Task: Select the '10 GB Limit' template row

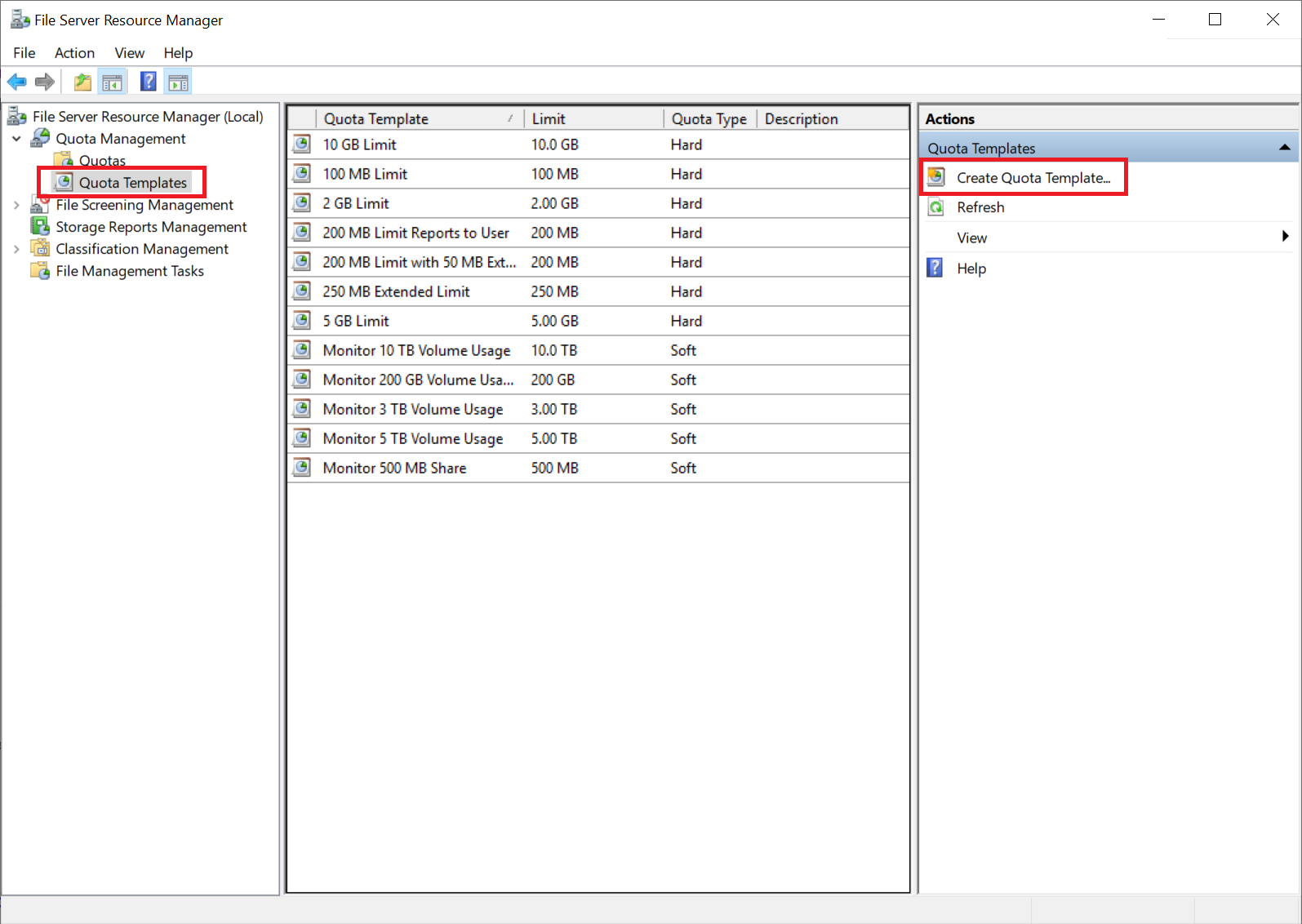Action: point(598,144)
